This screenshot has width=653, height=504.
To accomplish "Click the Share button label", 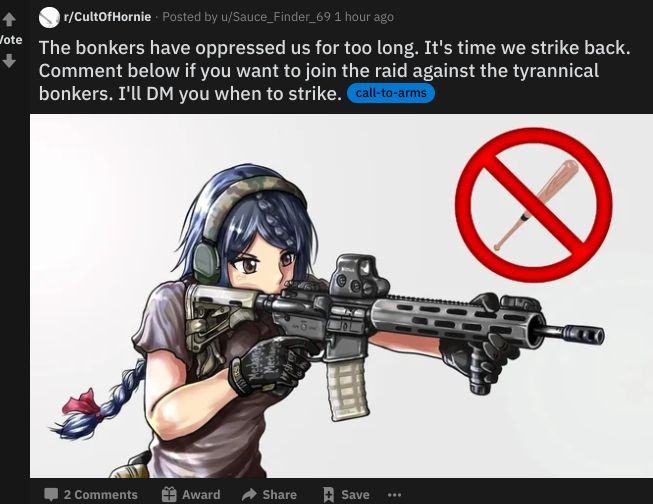I will tap(279, 494).
